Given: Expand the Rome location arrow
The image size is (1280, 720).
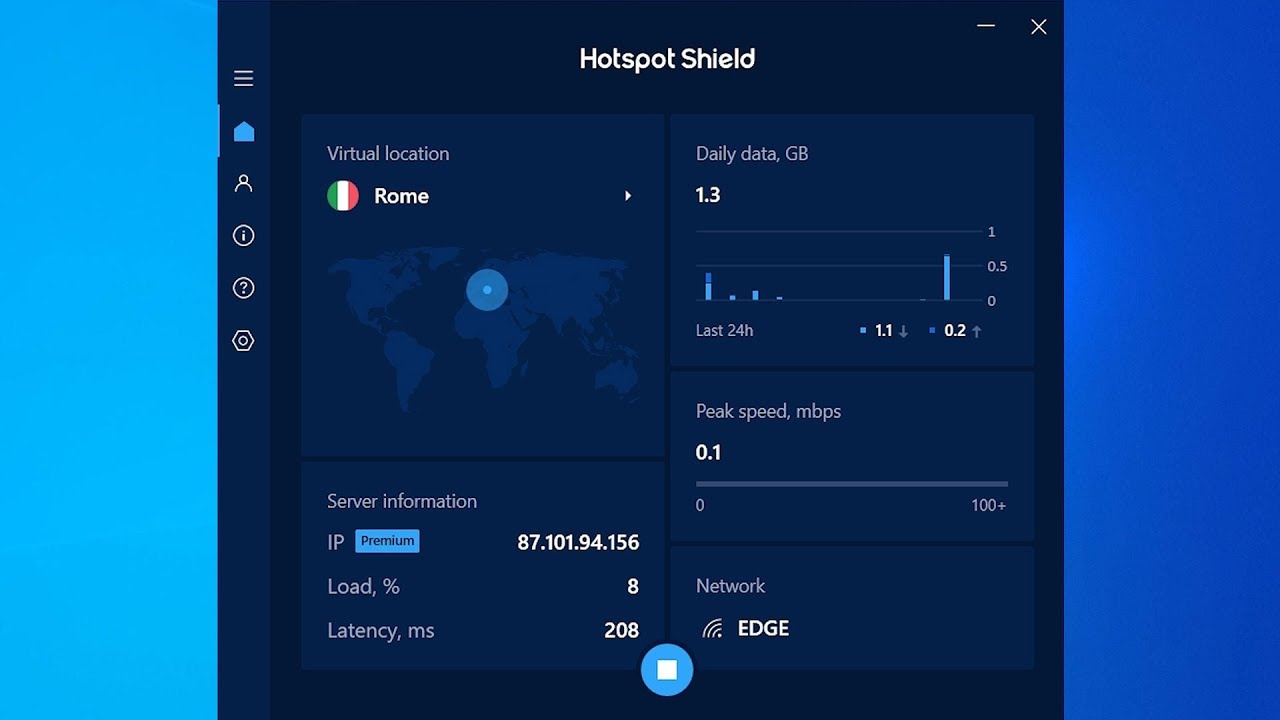Looking at the screenshot, I should tap(628, 196).
